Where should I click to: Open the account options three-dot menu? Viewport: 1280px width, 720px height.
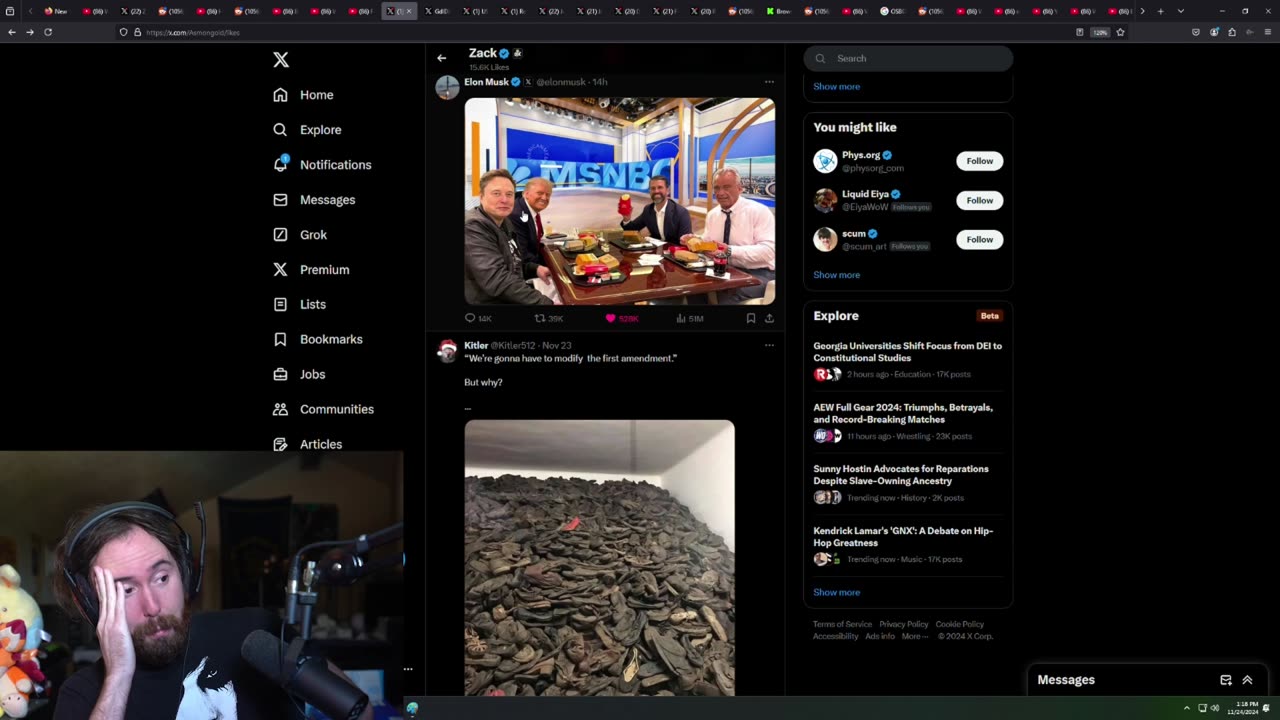(x=408, y=669)
